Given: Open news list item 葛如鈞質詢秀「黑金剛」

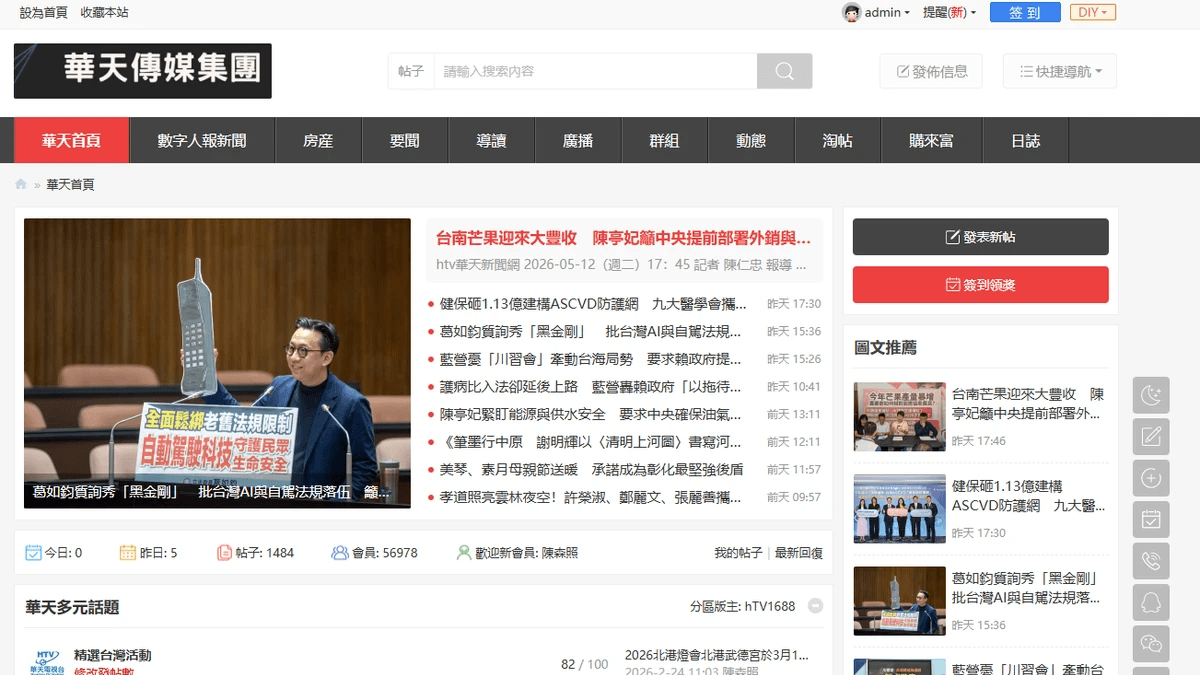Looking at the screenshot, I should coord(590,332).
